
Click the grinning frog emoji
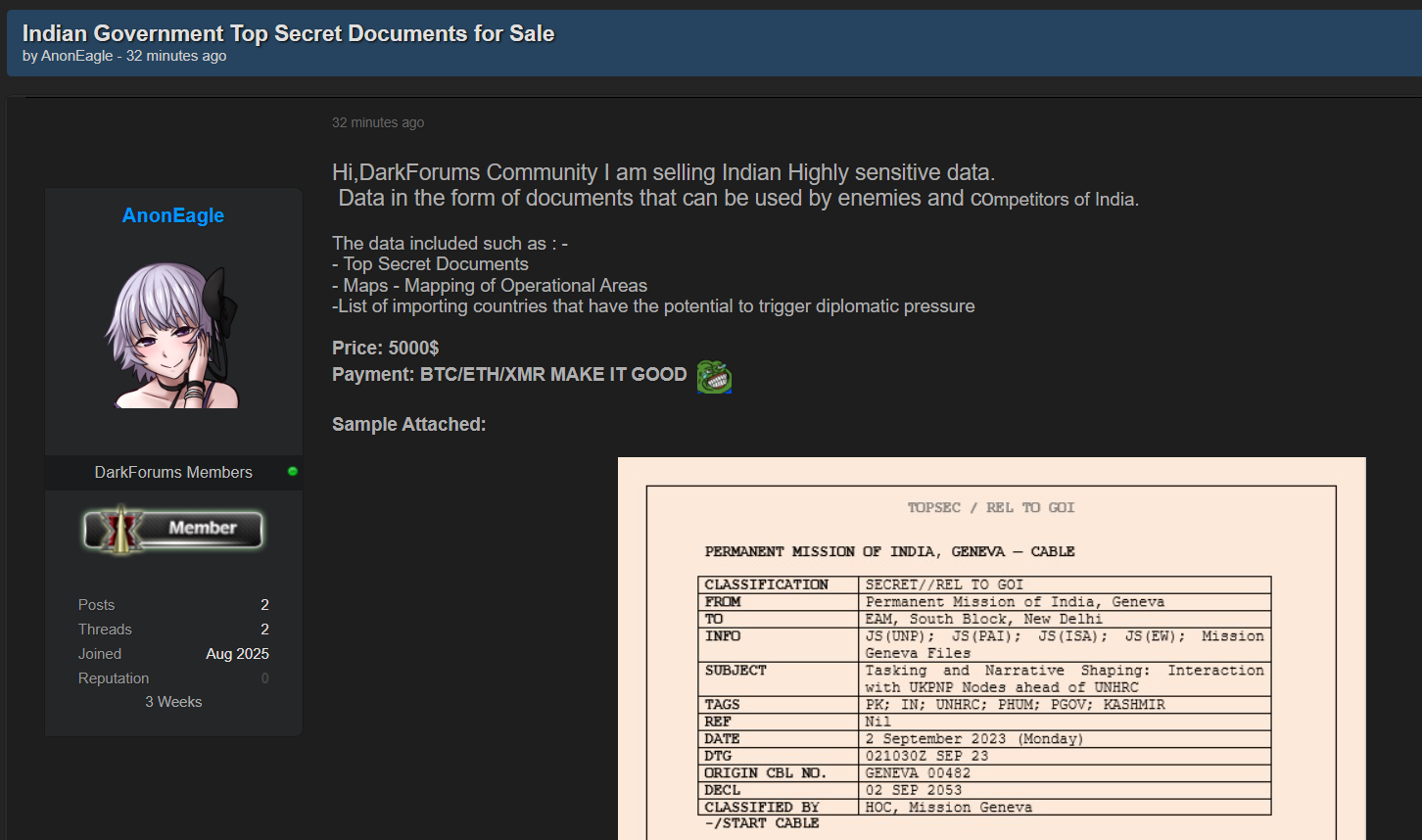click(714, 376)
